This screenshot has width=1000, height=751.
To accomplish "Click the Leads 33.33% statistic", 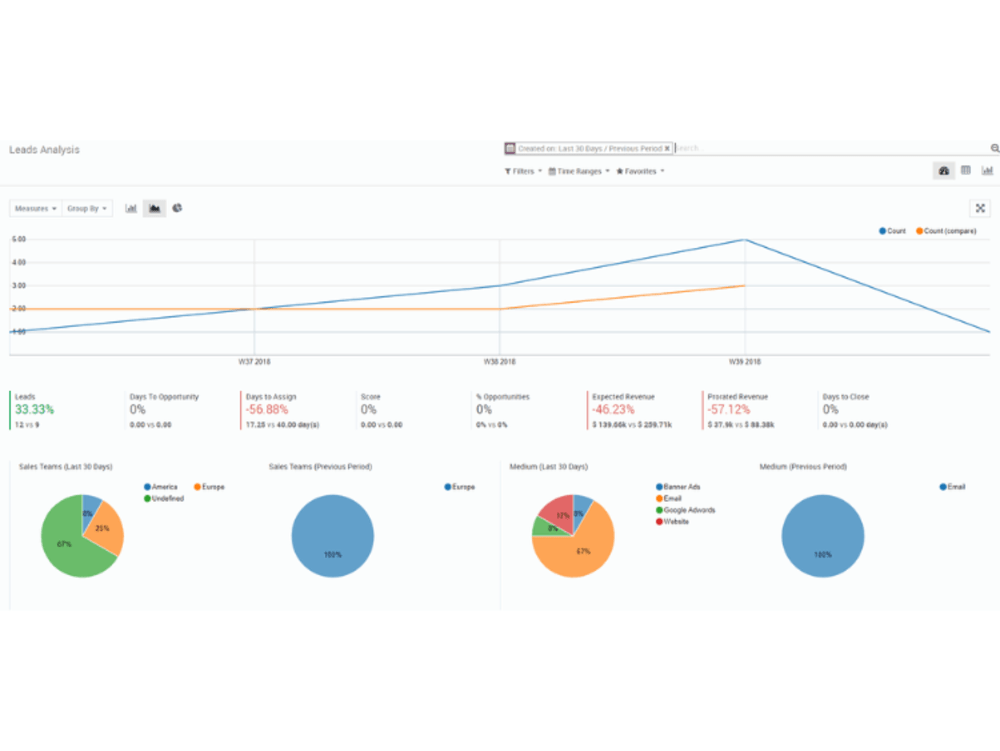I will [35, 410].
